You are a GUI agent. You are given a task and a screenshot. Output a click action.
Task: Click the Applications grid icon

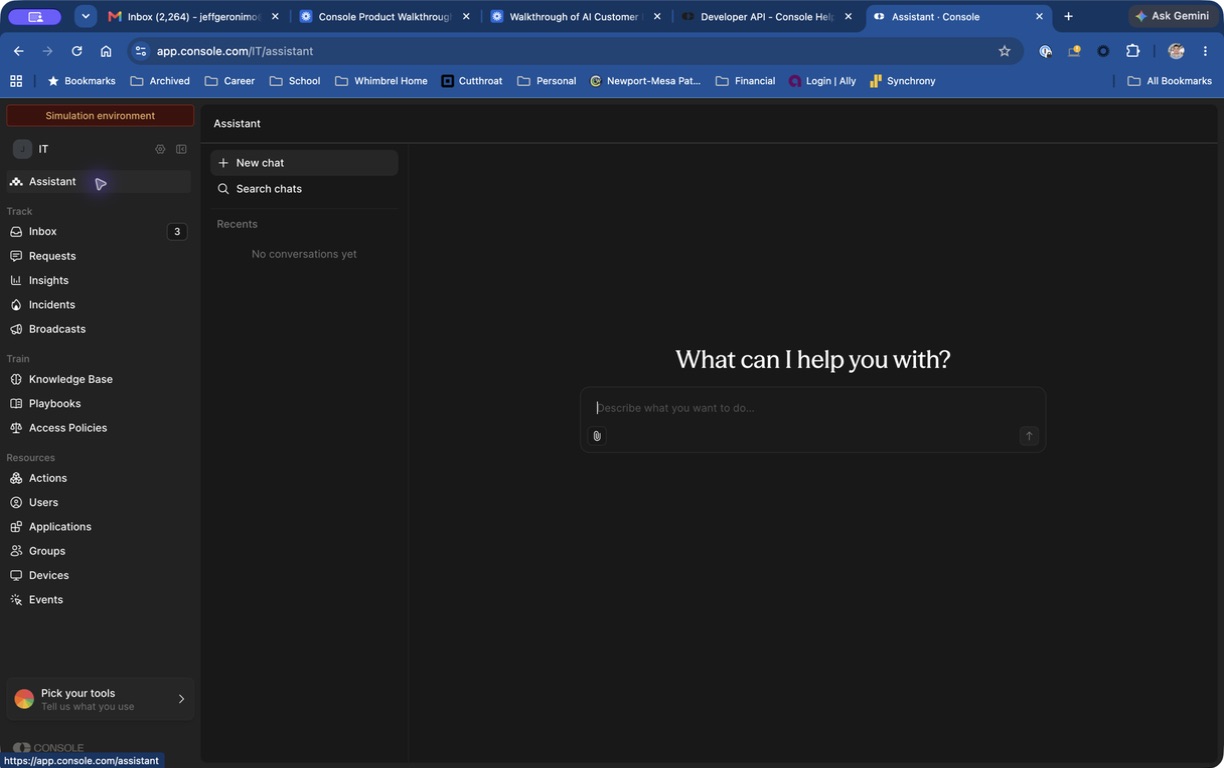coord(16,527)
